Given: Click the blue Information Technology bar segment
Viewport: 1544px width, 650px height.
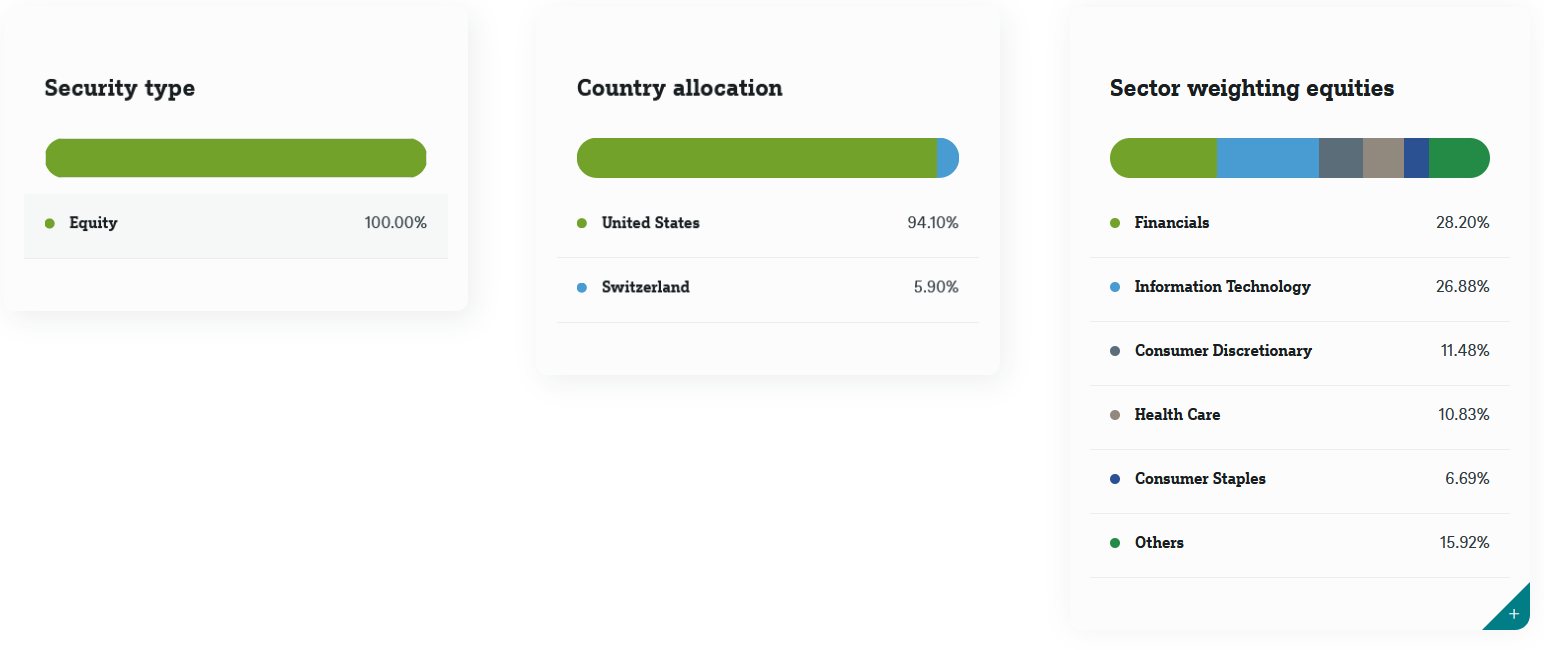Looking at the screenshot, I should coord(1268,158).
